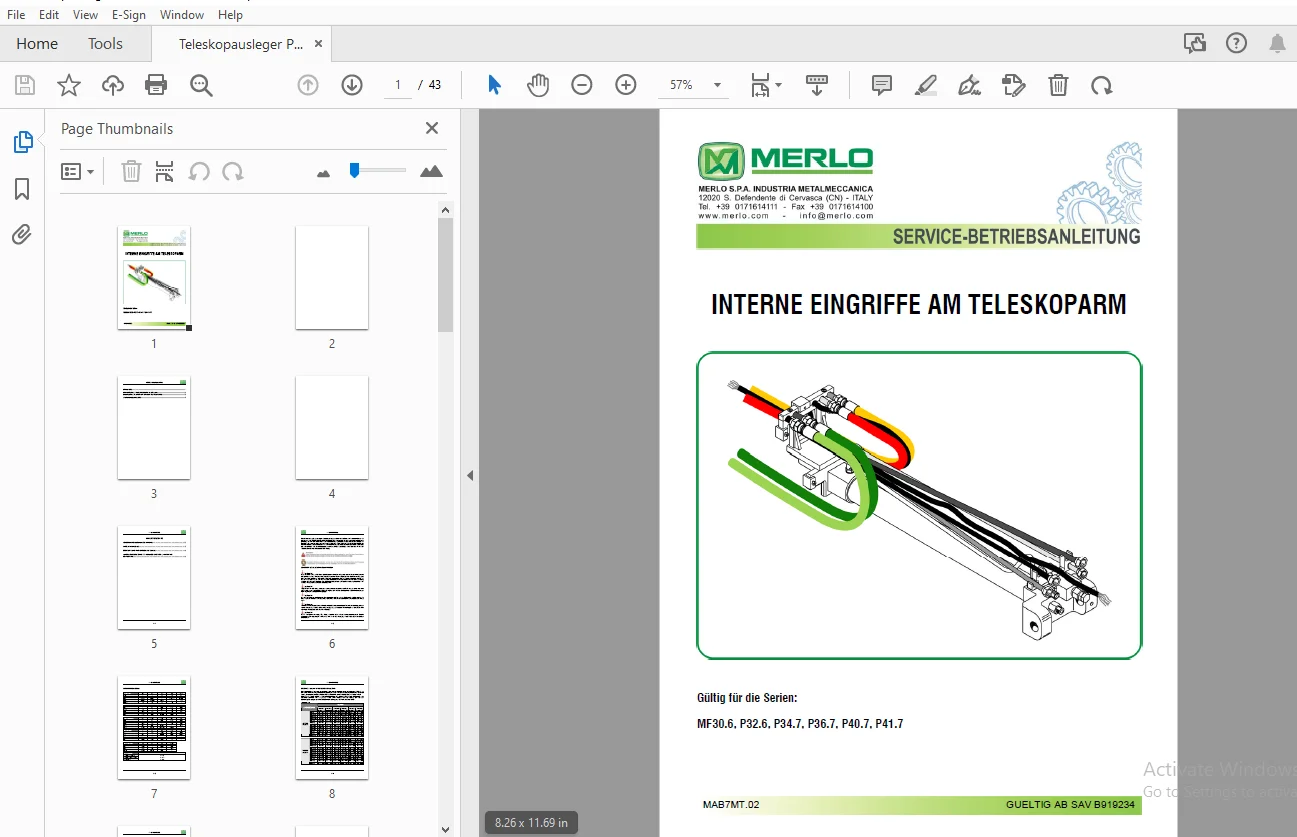Click the Save file icon
Image resolution: width=1297 pixels, height=837 pixels.
[x=24, y=85]
